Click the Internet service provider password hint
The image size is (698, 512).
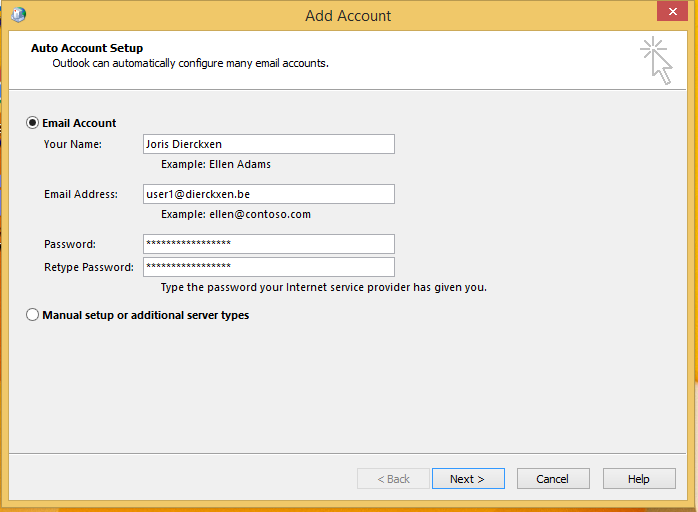click(323, 288)
